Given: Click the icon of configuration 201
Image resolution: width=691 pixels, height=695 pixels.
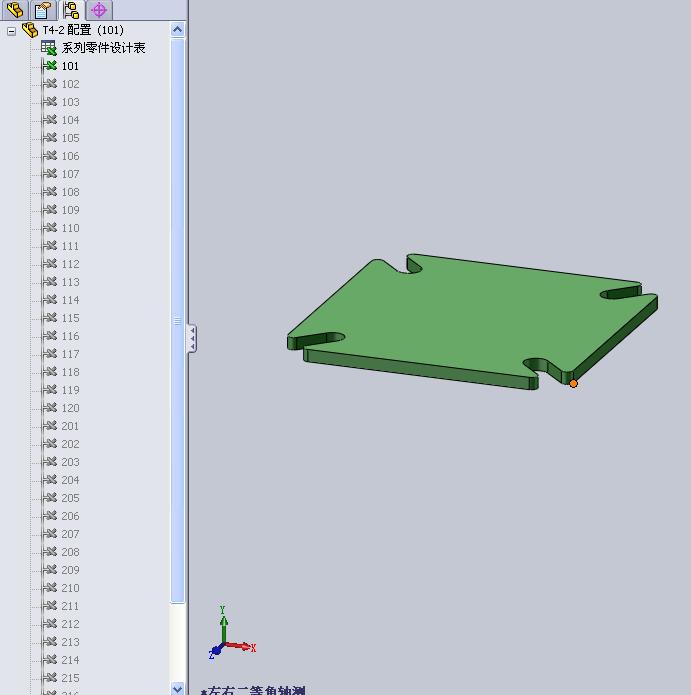Looking at the screenshot, I should coord(50,426).
